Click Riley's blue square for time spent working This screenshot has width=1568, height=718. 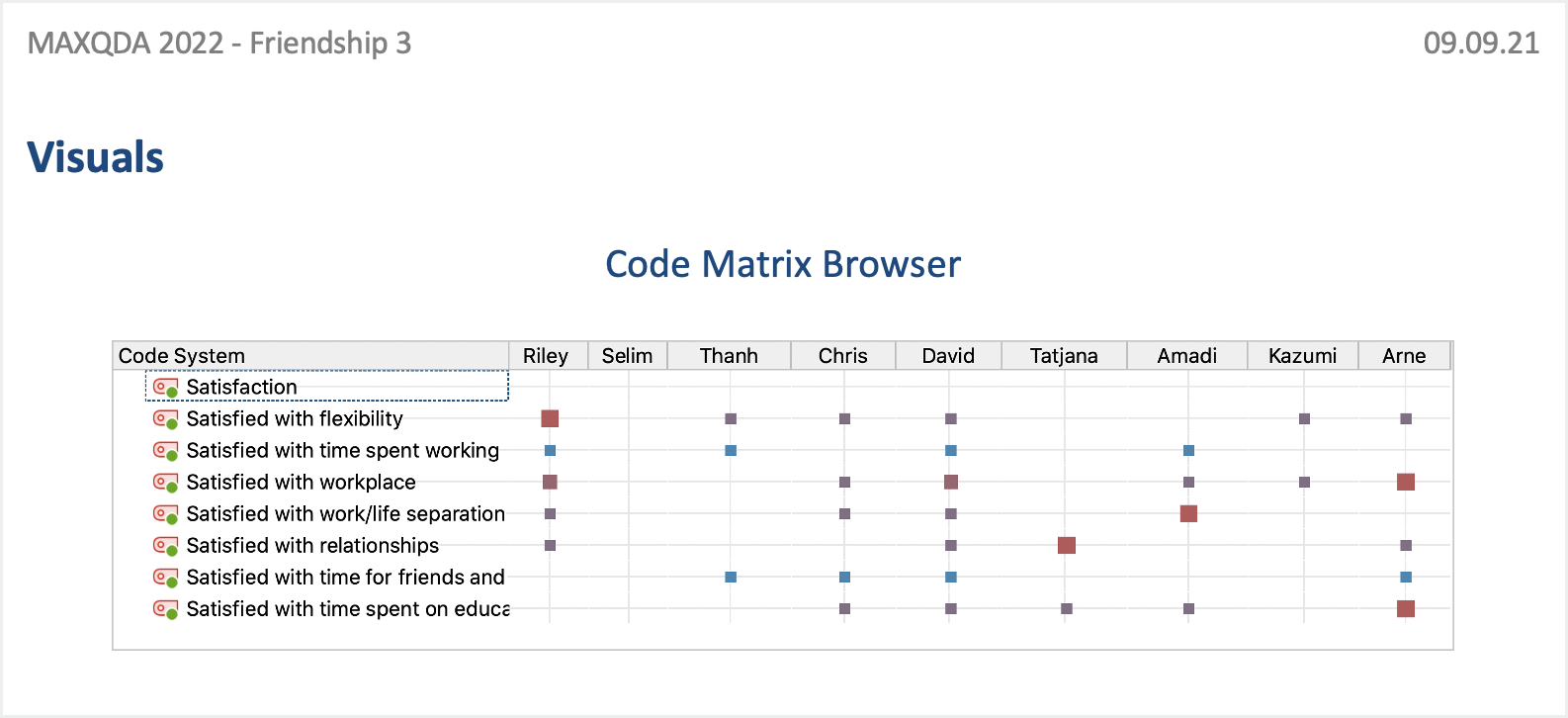551,450
